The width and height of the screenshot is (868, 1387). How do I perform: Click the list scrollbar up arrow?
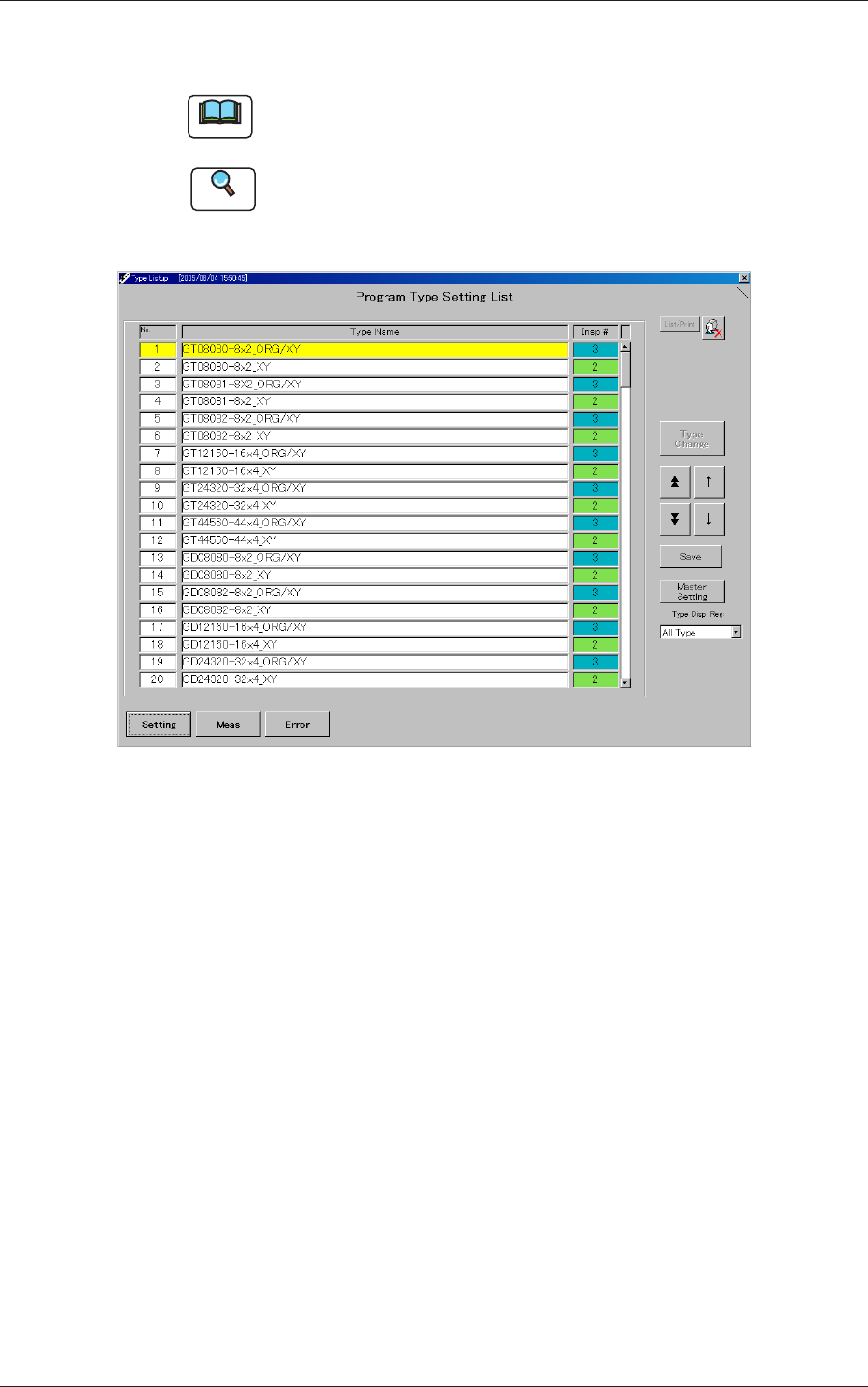point(625,347)
